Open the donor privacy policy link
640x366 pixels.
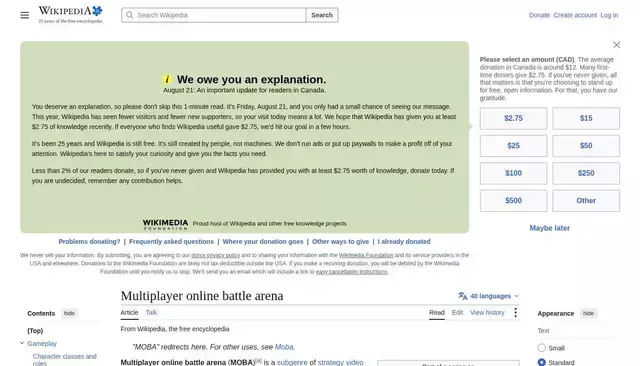pyautogui.click(x=216, y=255)
